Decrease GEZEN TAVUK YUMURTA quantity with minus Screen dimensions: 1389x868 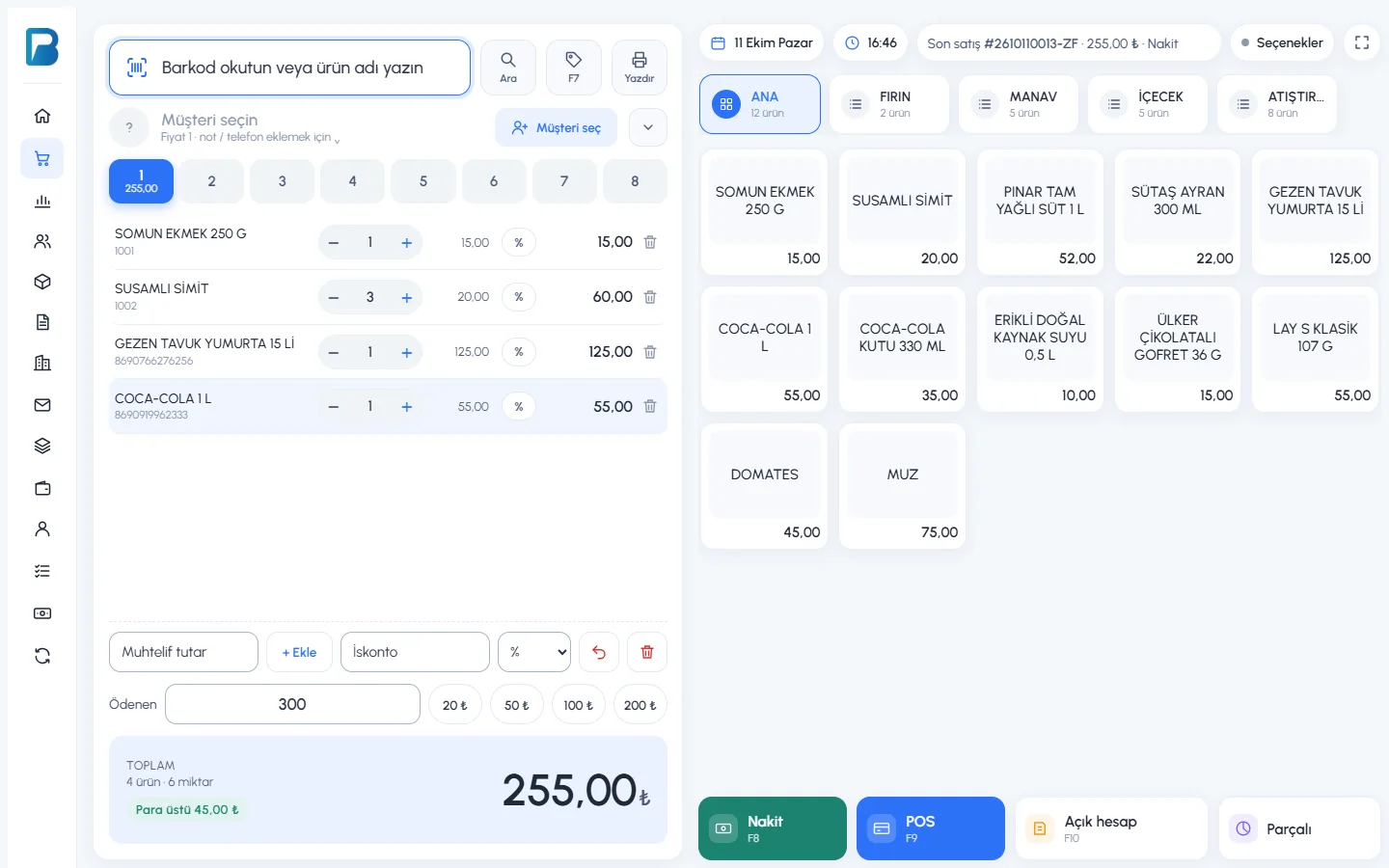(334, 352)
